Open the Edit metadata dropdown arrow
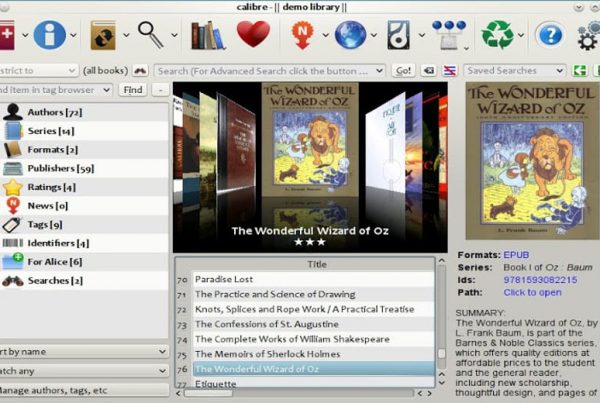The width and height of the screenshot is (600, 403). (x=73, y=35)
